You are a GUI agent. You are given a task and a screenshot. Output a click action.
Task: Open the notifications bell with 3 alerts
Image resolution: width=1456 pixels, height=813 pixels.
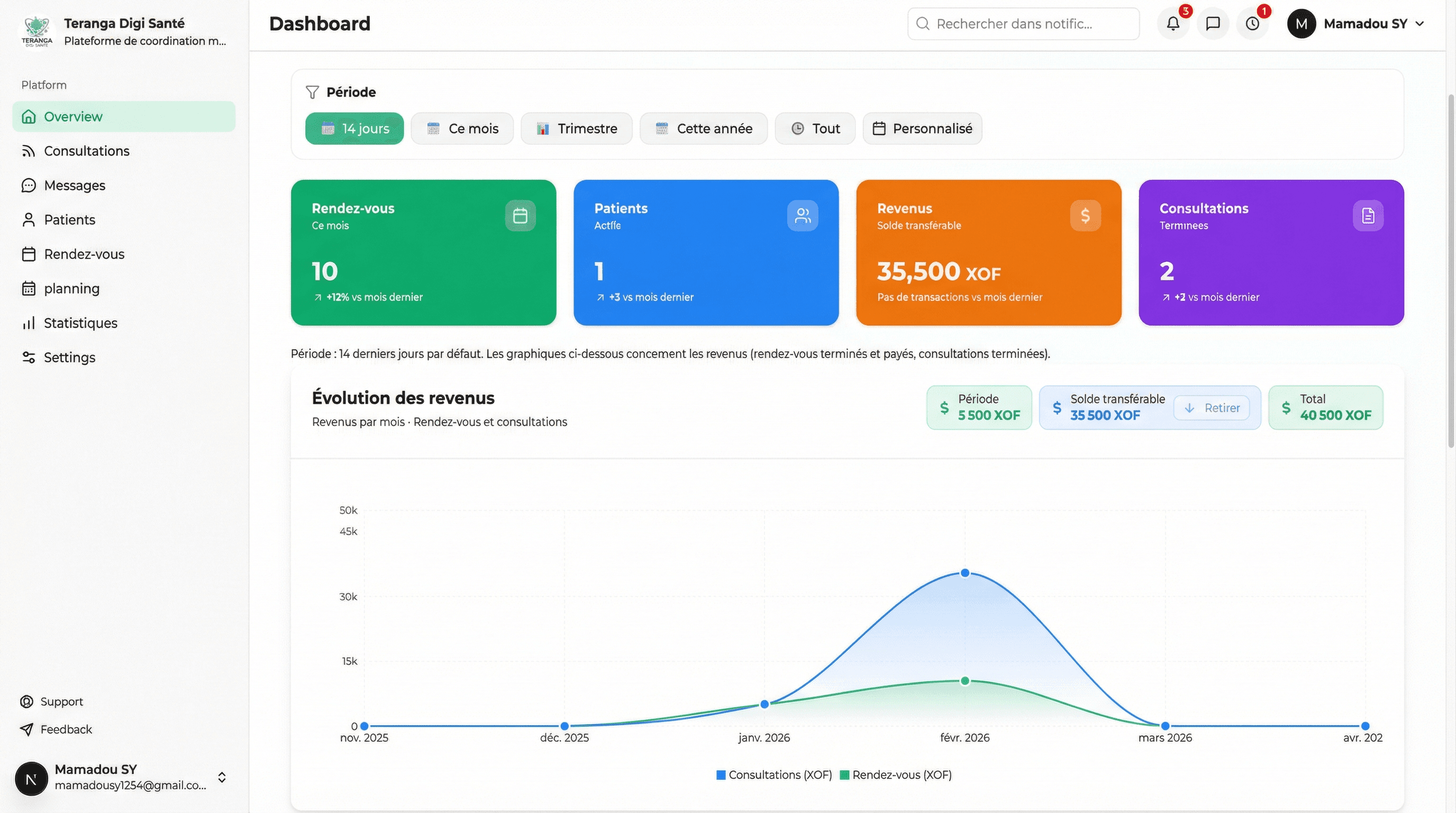(1173, 24)
